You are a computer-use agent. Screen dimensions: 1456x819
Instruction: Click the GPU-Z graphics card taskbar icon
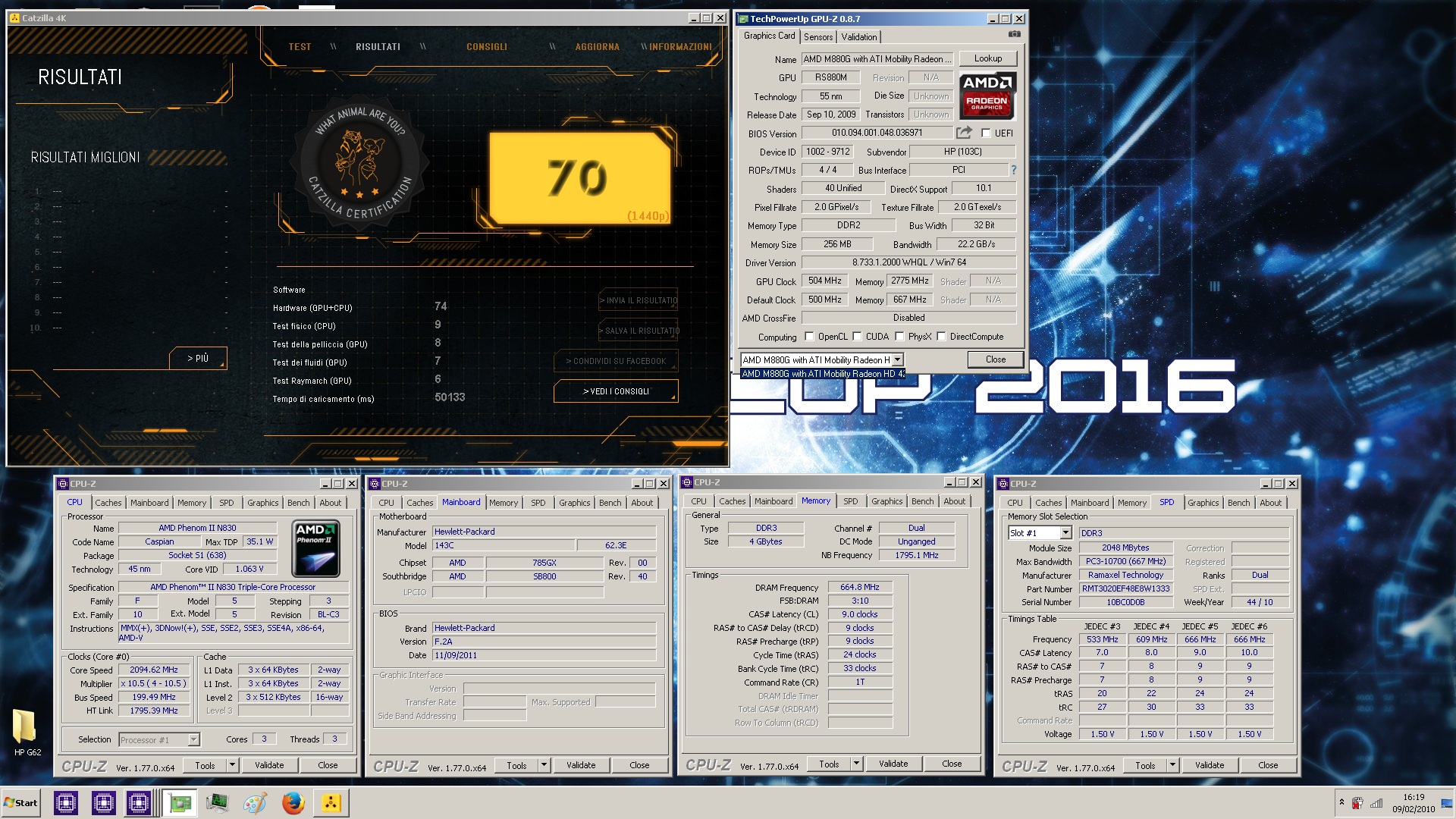(x=180, y=802)
